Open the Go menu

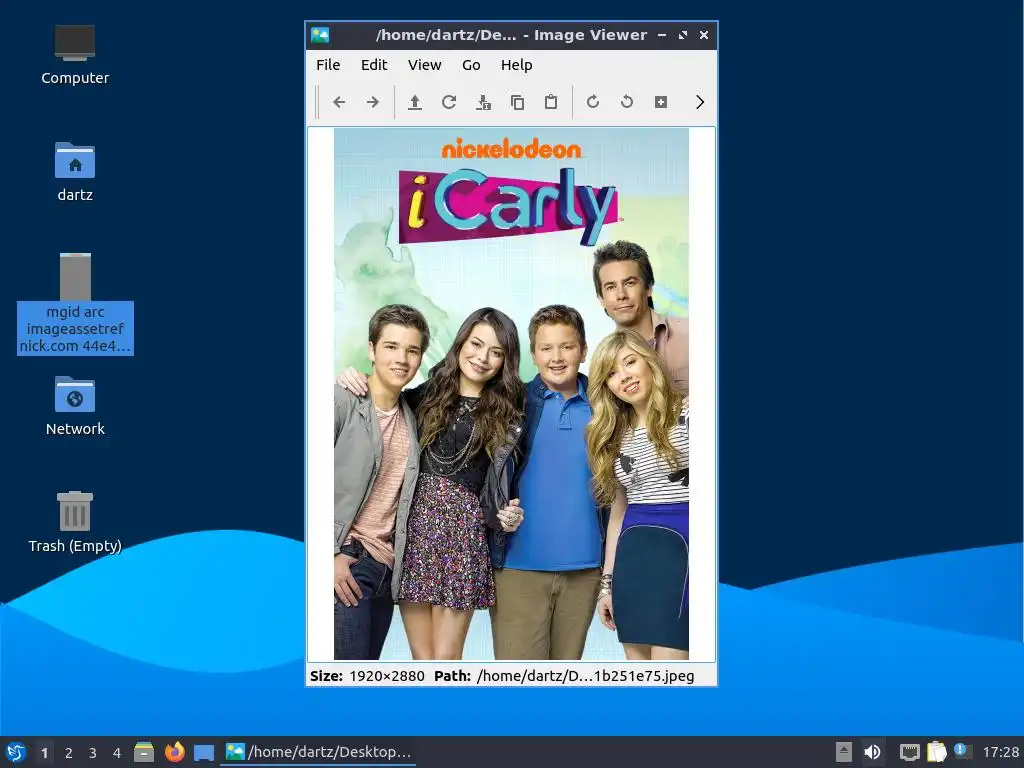(471, 65)
